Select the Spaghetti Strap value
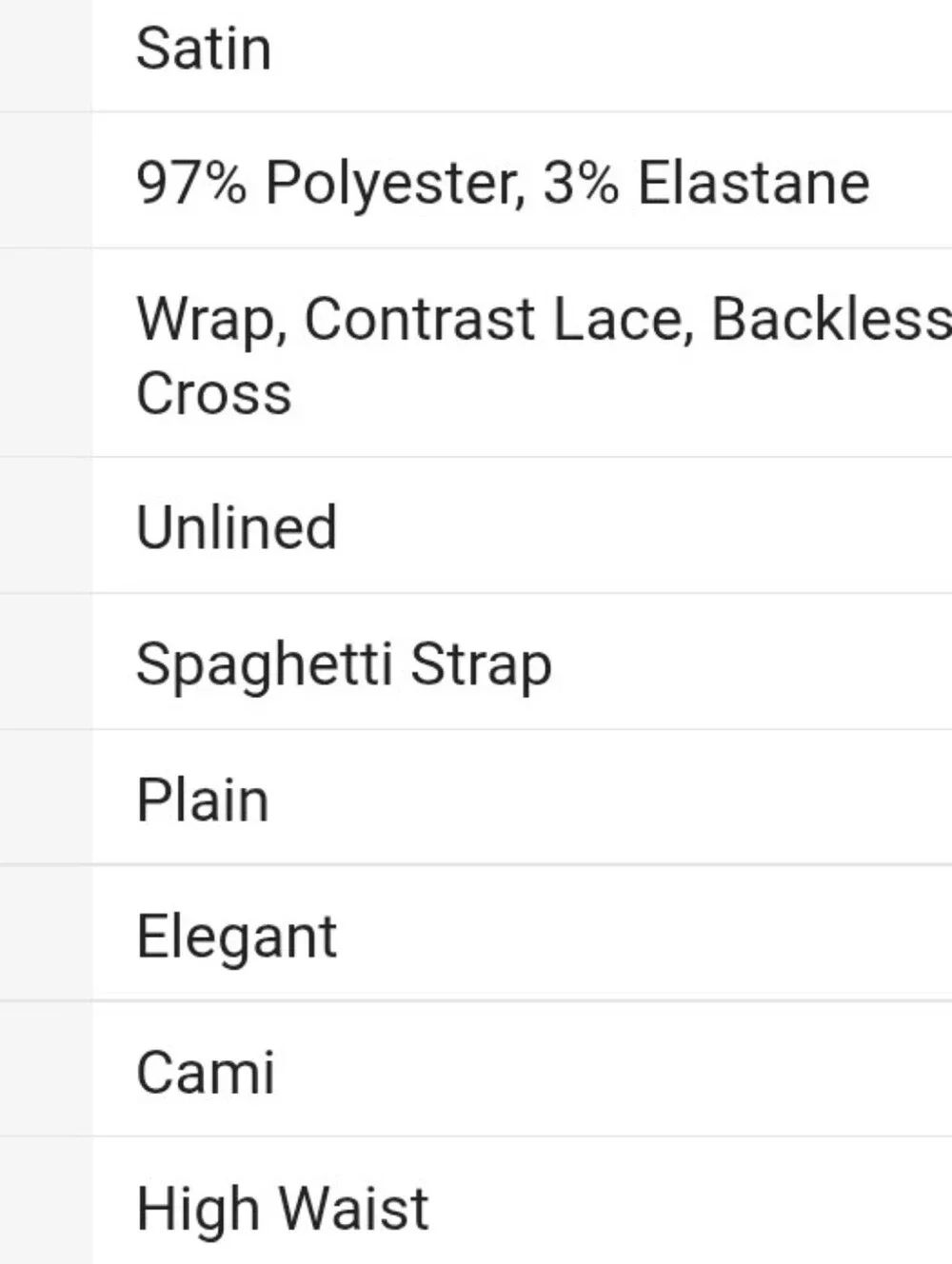The image size is (952, 1264). 344,665
